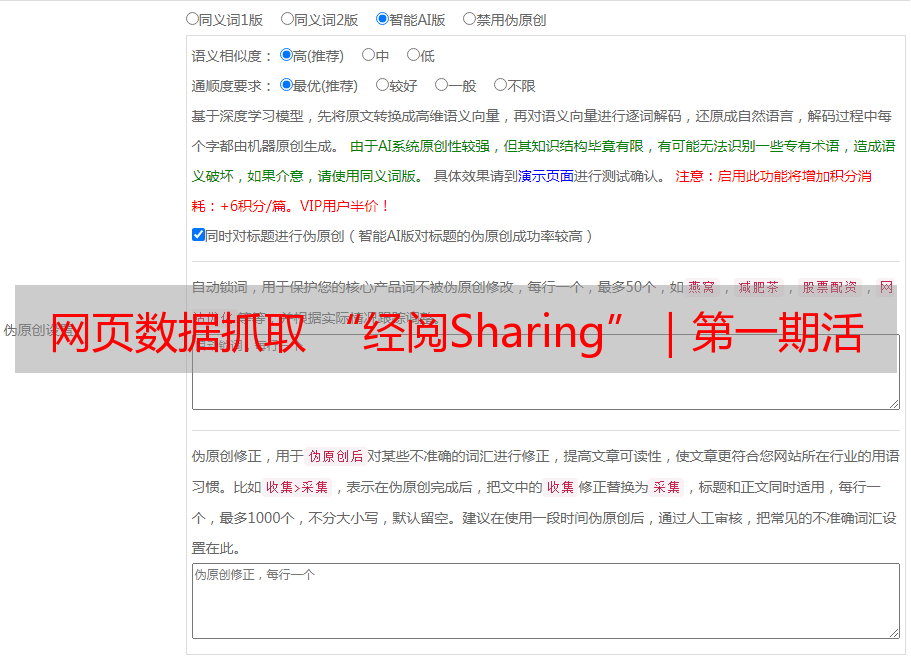The width and height of the screenshot is (911, 658).
Task: Open the 演示页面 demo link
Action: coord(546,176)
